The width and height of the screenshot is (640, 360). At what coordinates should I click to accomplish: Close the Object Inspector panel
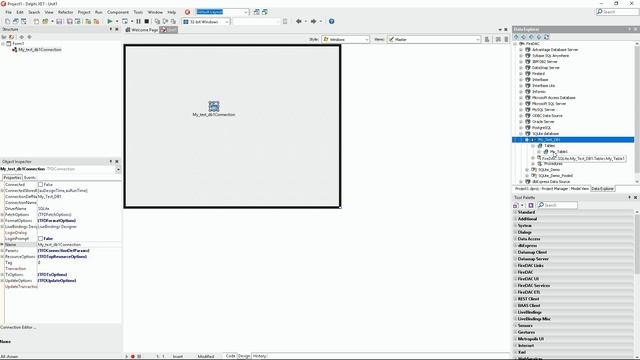click(x=117, y=162)
